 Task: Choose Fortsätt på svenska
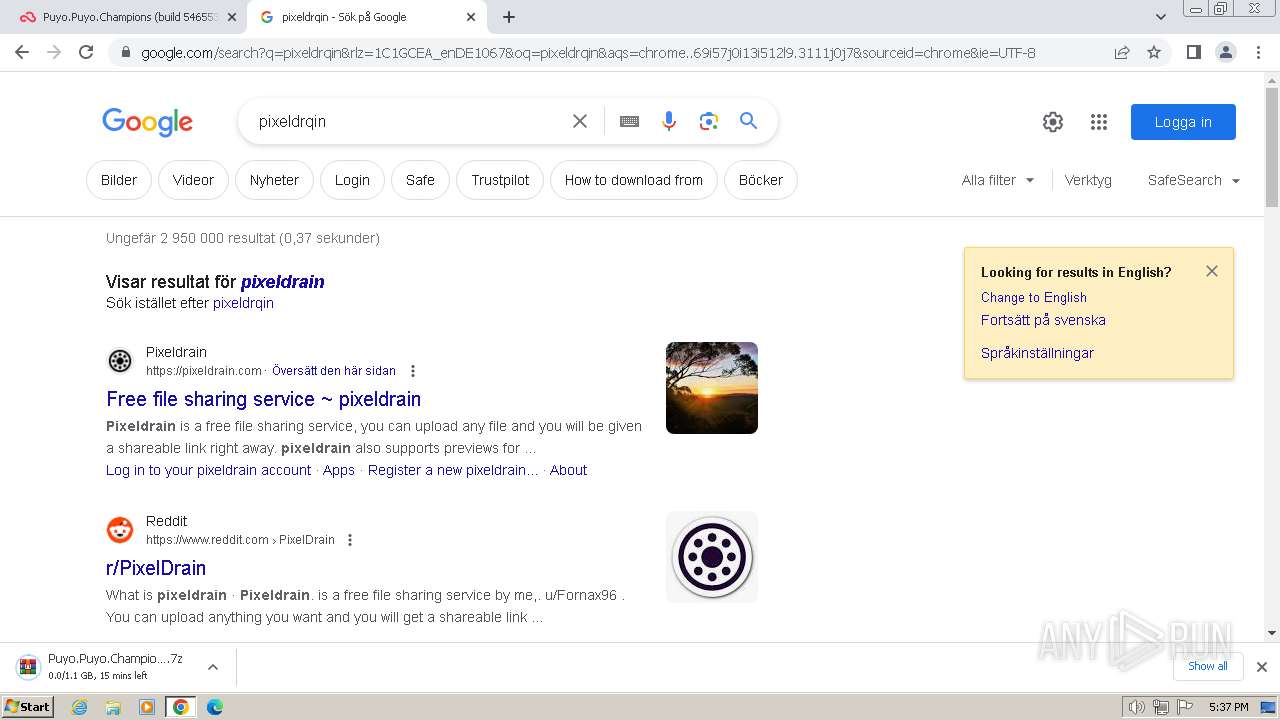click(x=1043, y=320)
